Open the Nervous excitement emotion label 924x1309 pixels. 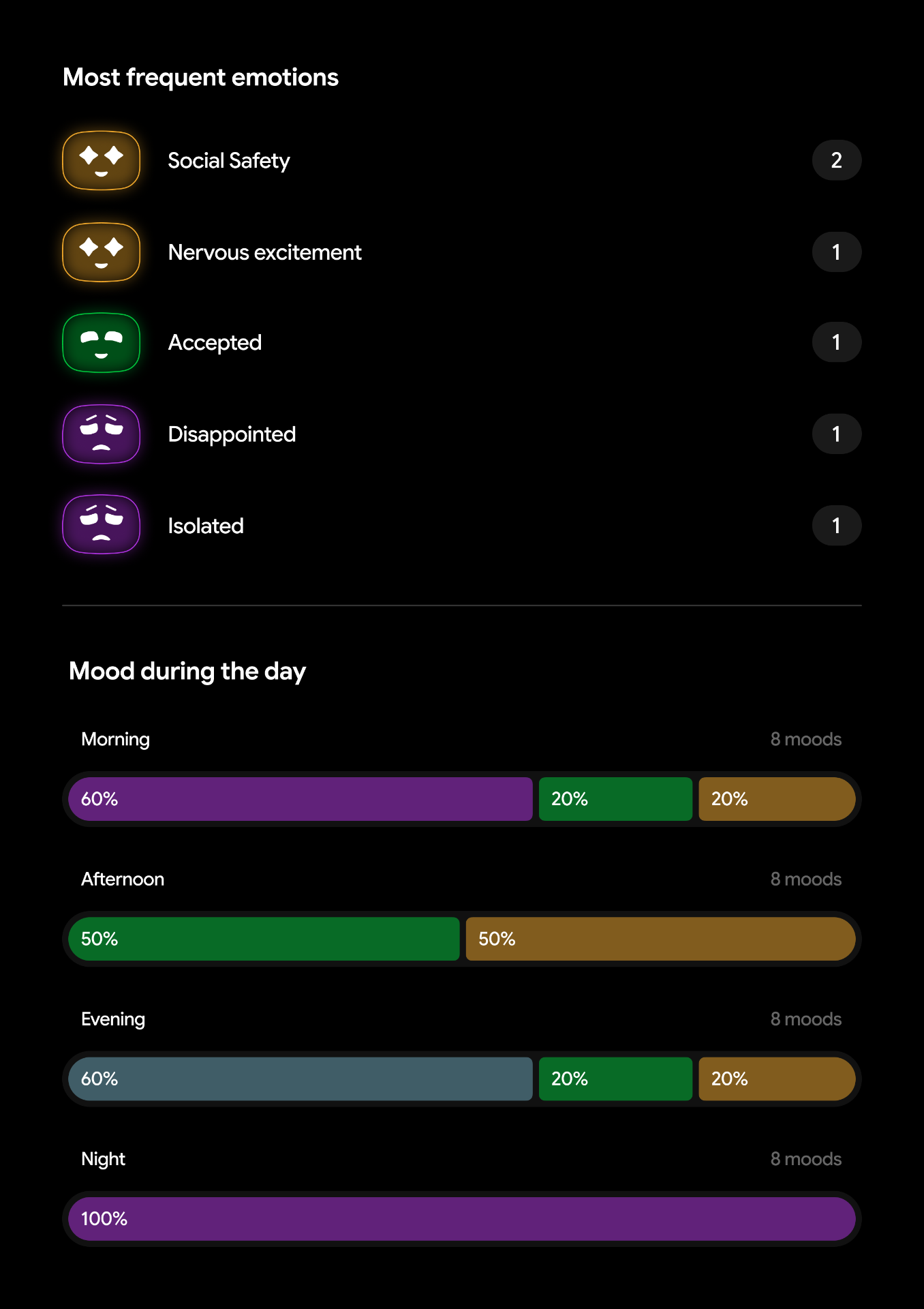click(264, 252)
